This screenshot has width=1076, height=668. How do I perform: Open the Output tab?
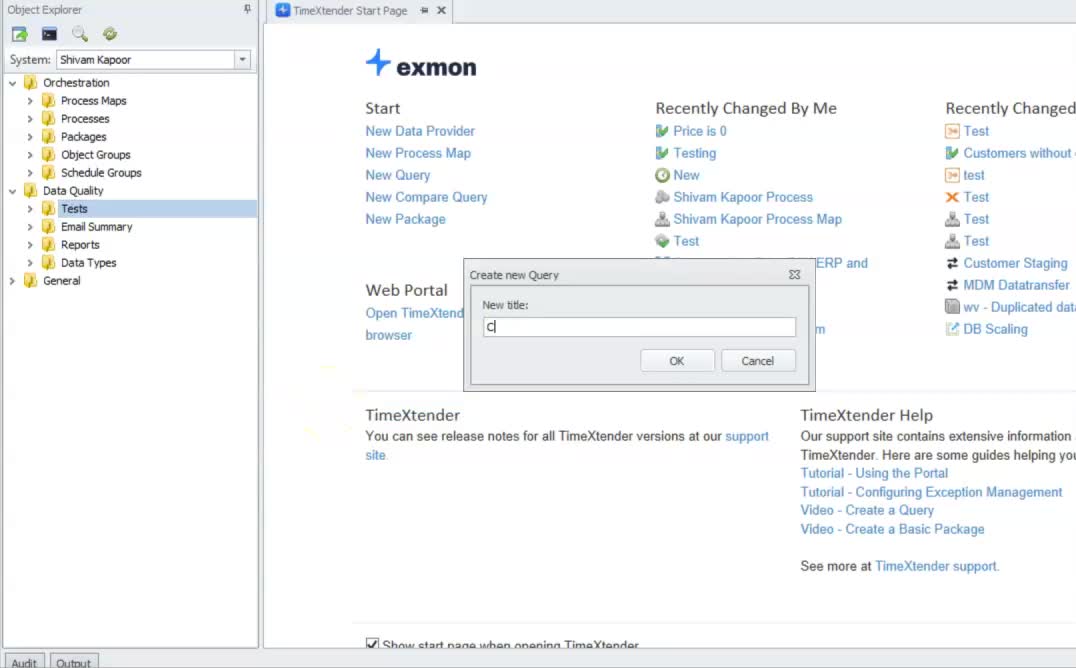tap(73, 661)
